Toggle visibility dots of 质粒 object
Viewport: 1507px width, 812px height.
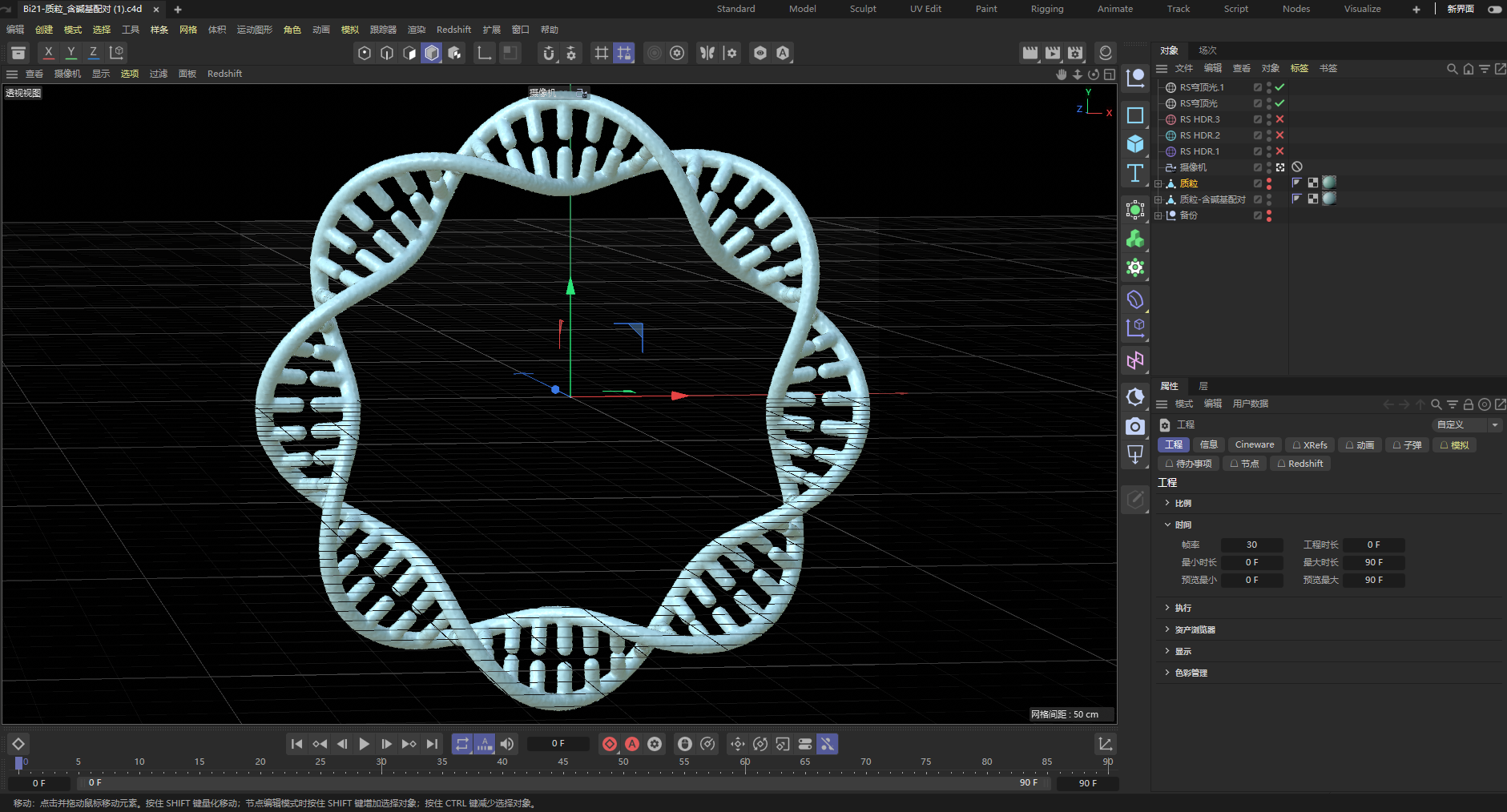coord(1269,183)
